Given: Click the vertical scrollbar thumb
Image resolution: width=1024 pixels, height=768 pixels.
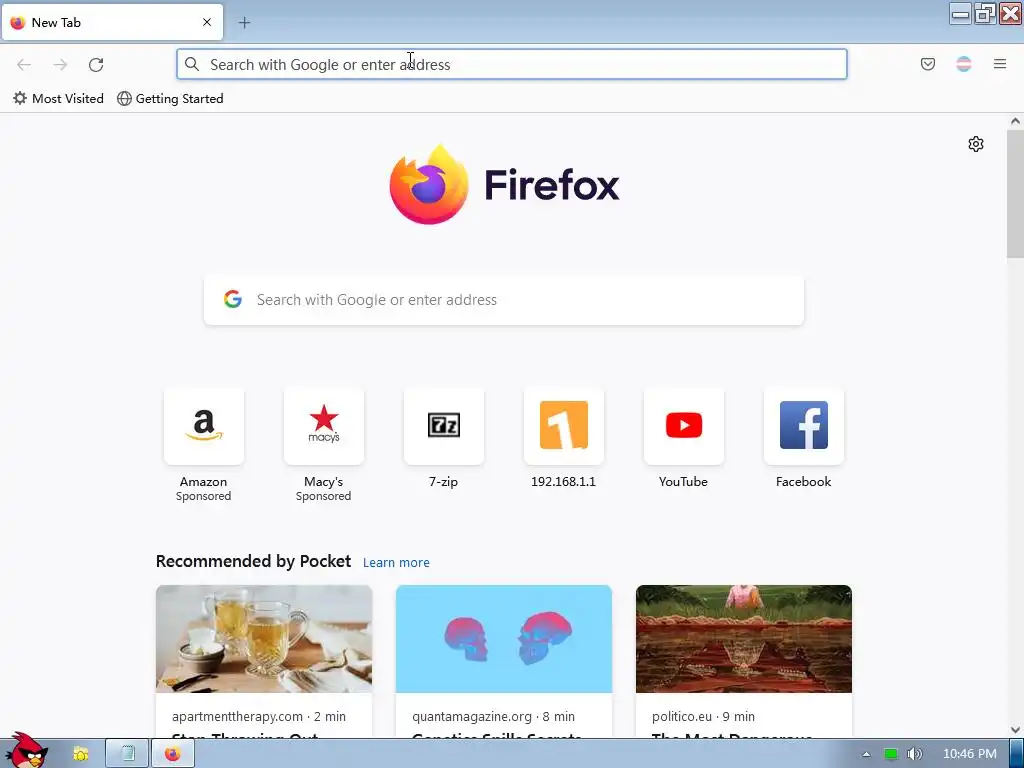Looking at the screenshot, I should tap(1015, 194).
